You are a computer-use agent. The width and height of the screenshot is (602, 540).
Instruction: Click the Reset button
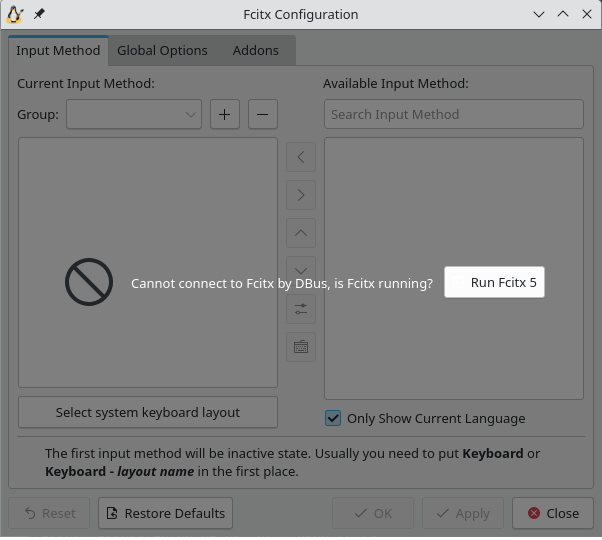(49, 514)
